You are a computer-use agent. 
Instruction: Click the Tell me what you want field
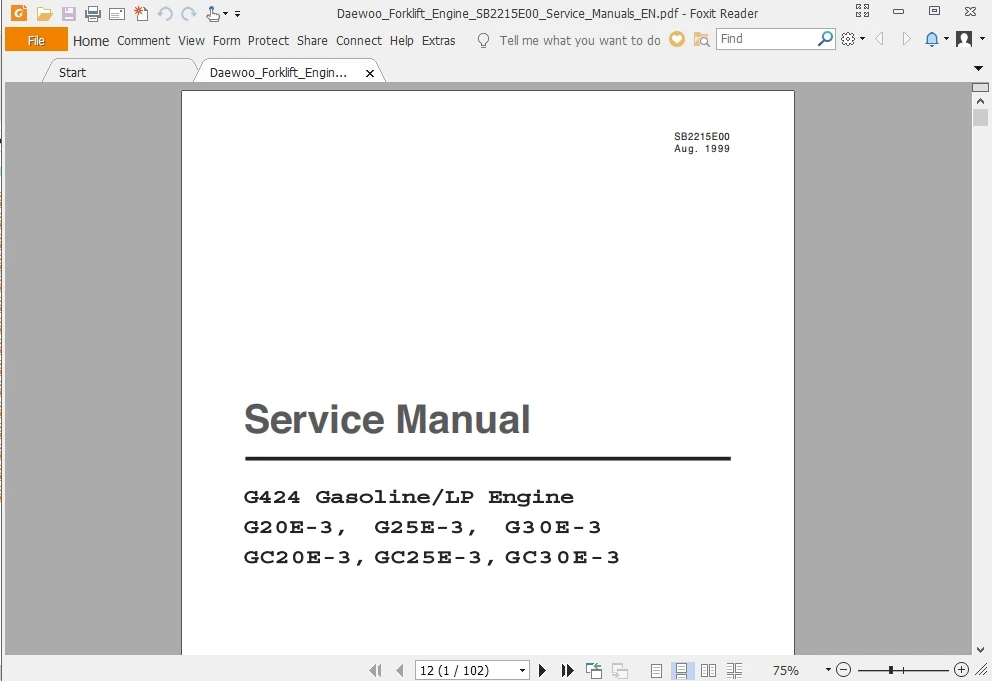pos(580,41)
